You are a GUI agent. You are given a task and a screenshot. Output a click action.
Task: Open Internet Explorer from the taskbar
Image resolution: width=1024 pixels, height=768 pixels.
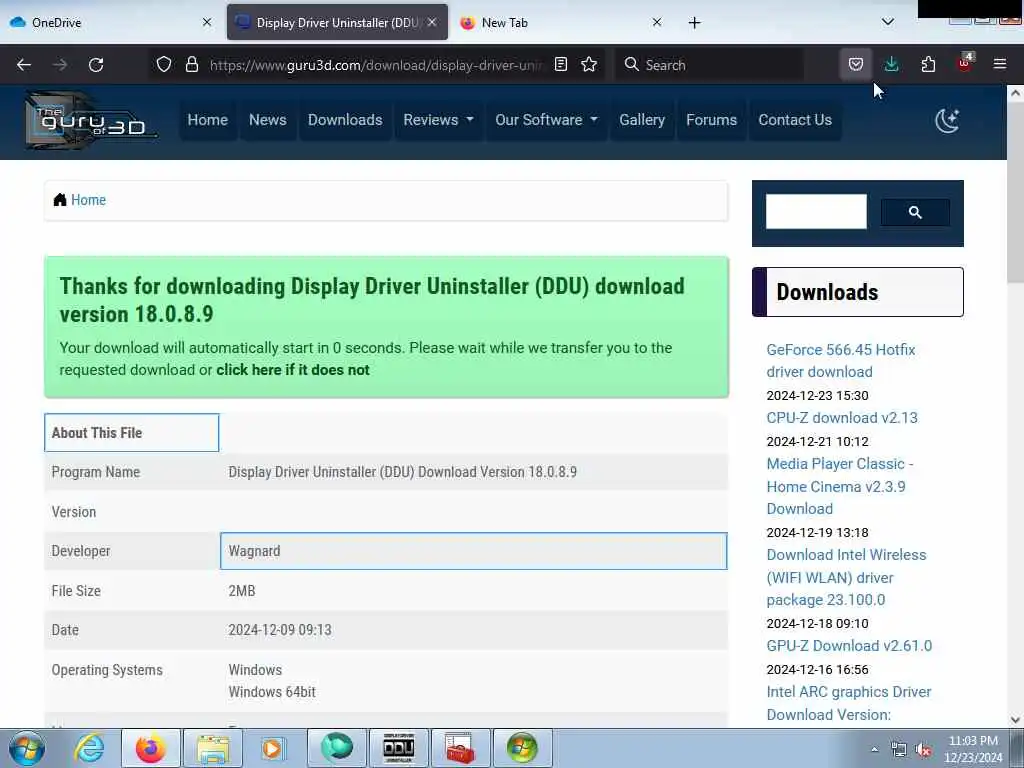[89, 748]
